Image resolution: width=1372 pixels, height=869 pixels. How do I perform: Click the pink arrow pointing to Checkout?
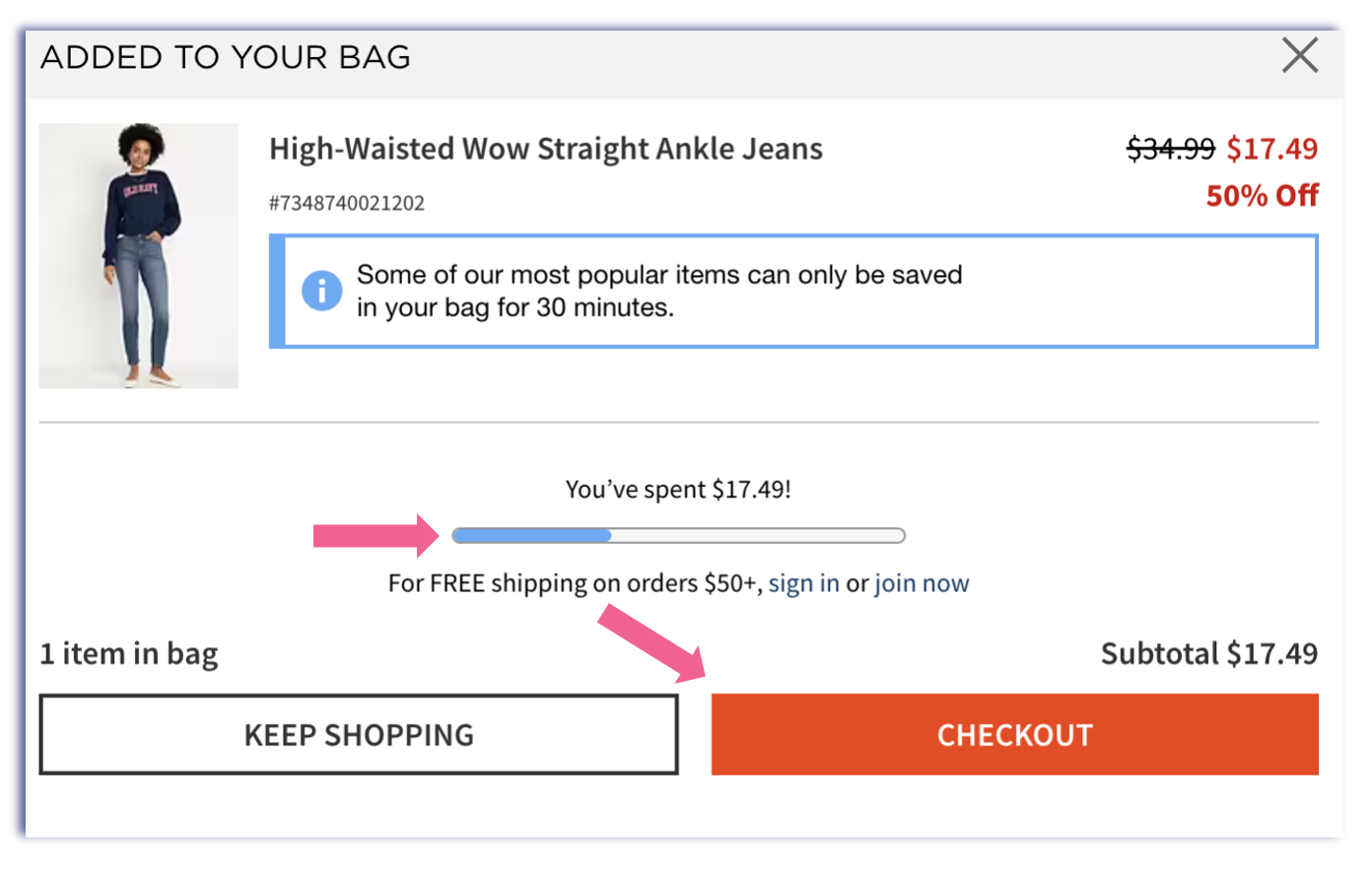[x=652, y=643]
